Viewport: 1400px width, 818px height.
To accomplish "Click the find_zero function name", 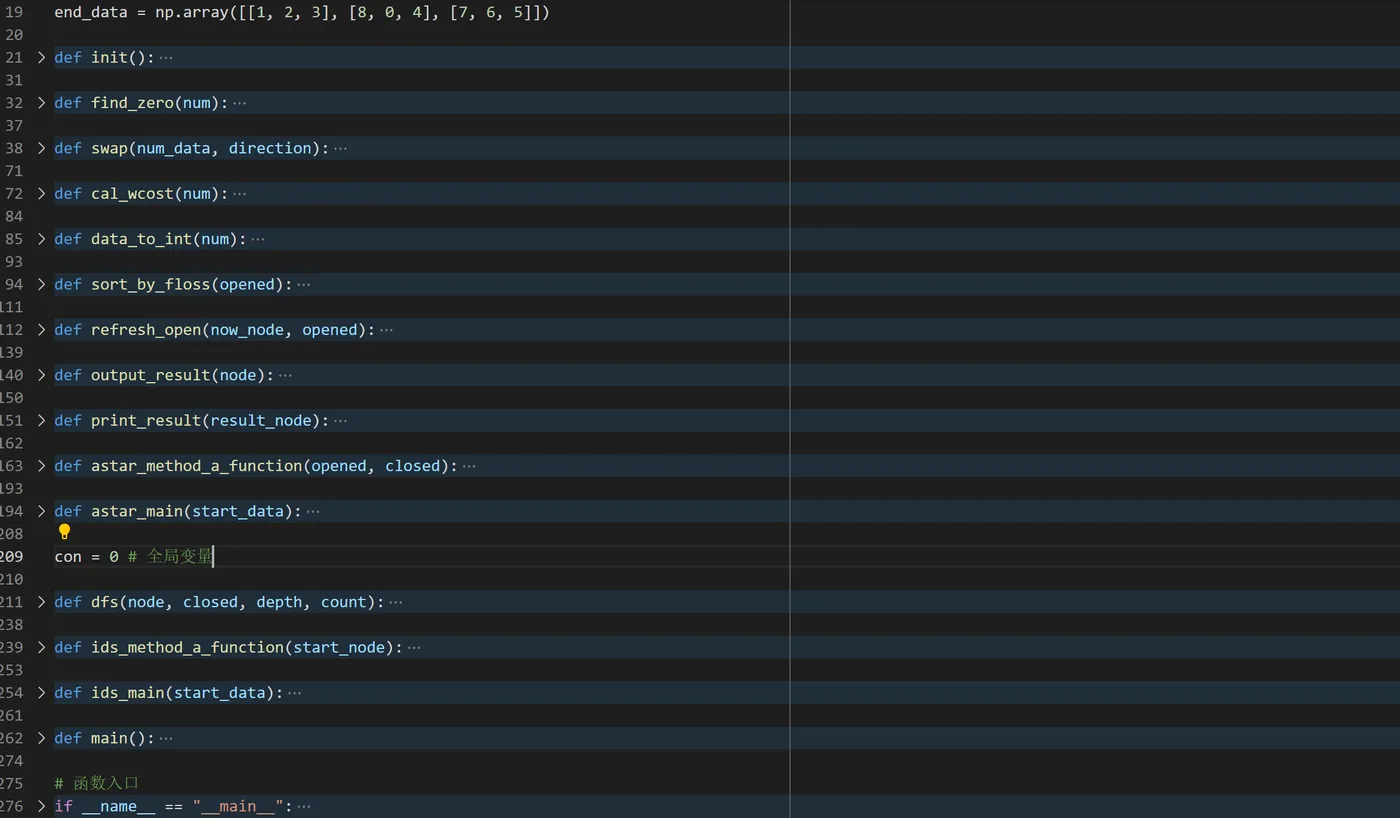I will coord(132,103).
